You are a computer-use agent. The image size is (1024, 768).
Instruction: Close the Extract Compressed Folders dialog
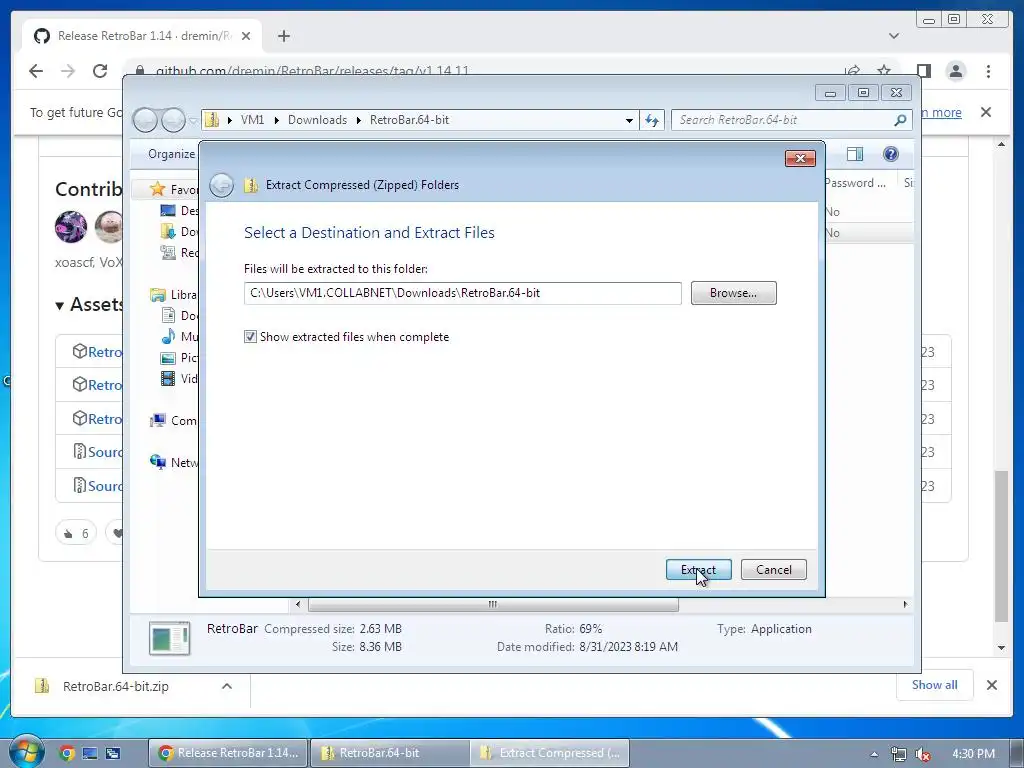800,158
